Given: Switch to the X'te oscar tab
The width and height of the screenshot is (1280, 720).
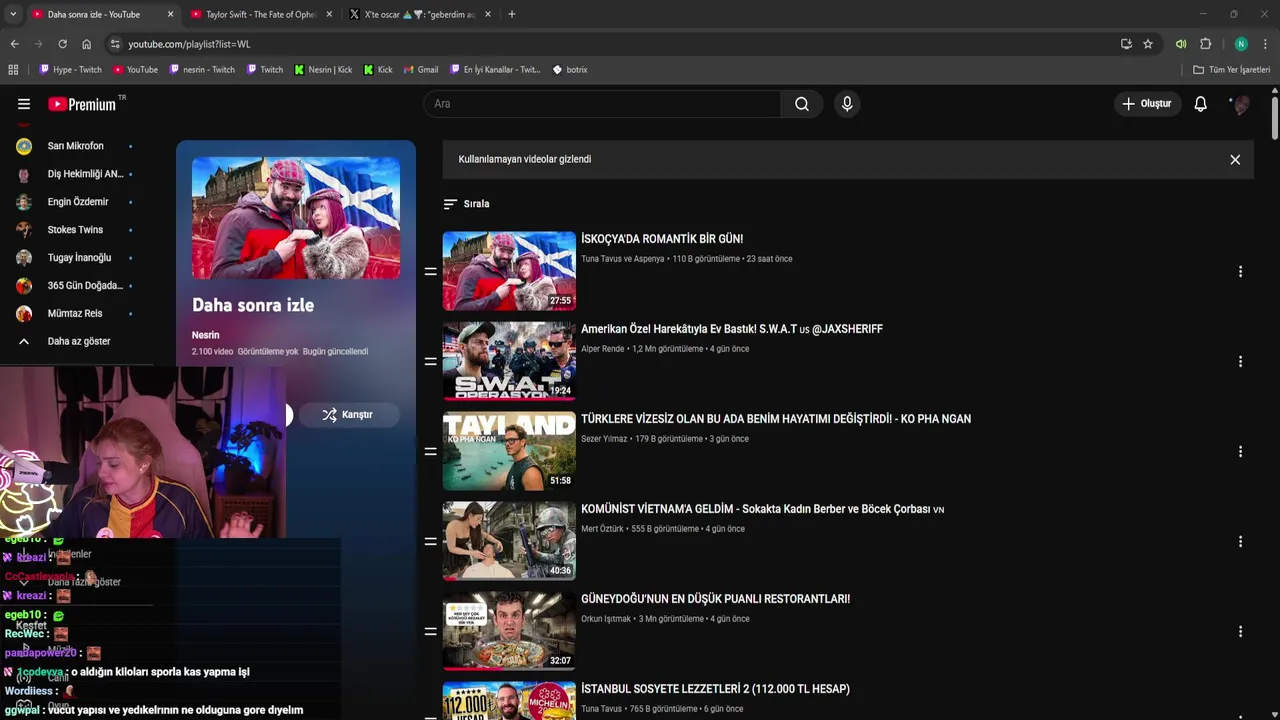Looking at the screenshot, I should pos(418,14).
